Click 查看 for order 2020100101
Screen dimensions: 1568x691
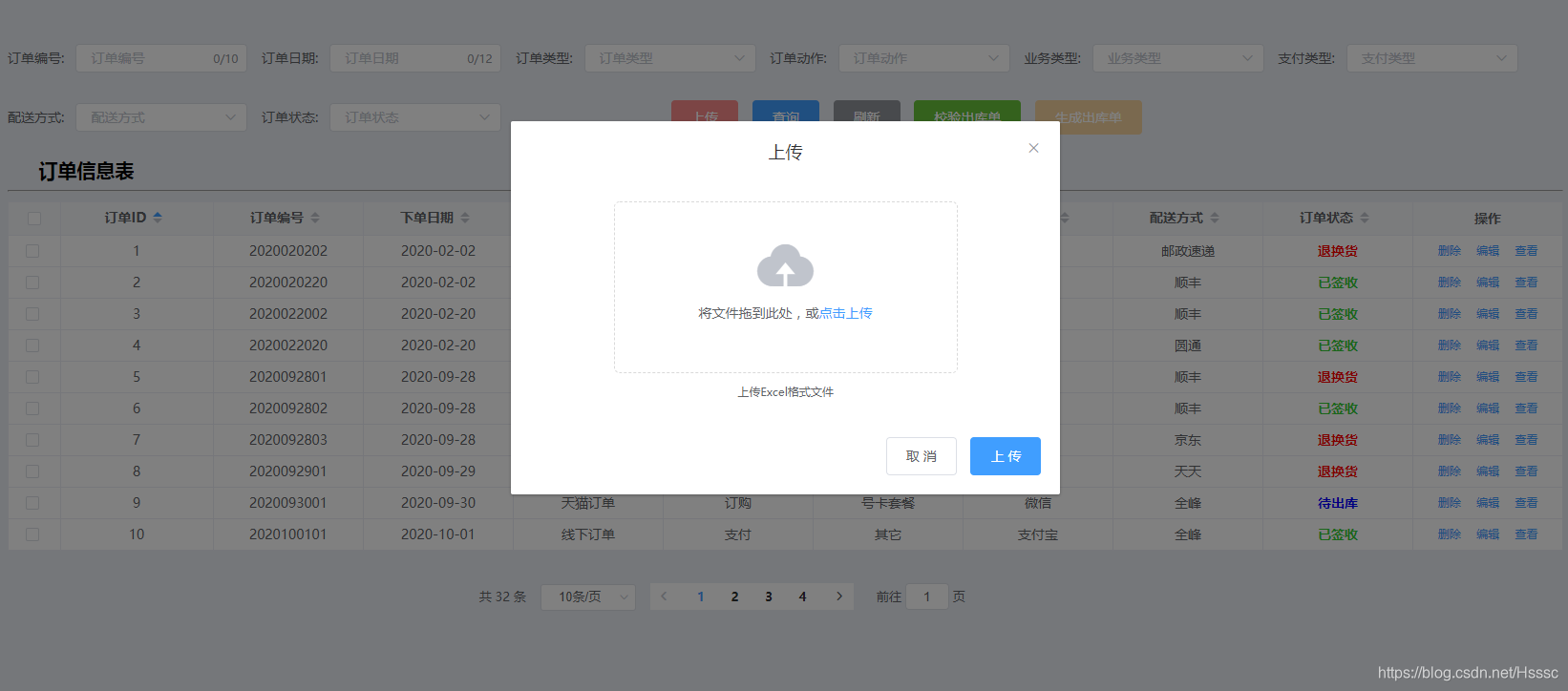1526,534
